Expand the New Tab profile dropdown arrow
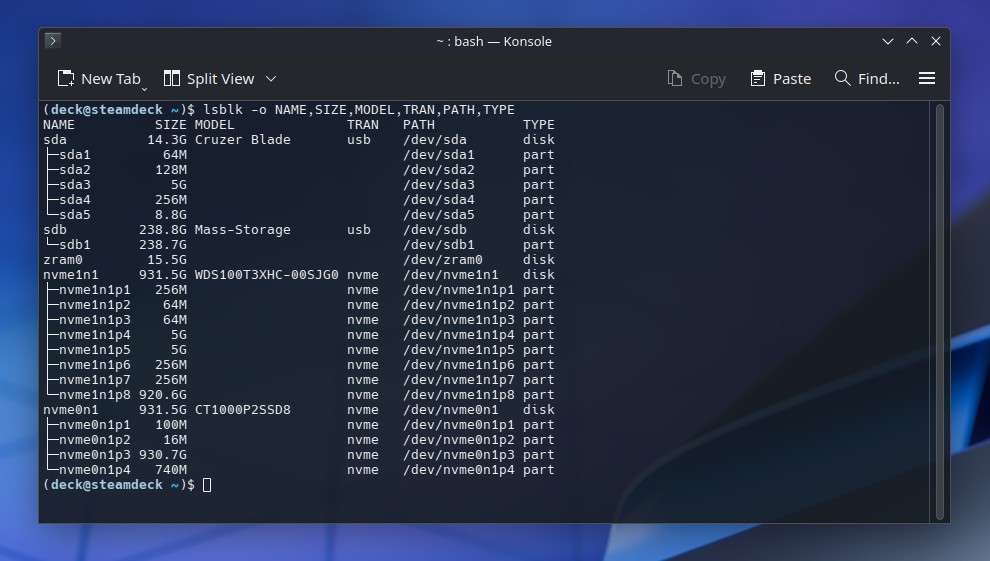990x561 pixels. pyautogui.click(x=145, y=89)
